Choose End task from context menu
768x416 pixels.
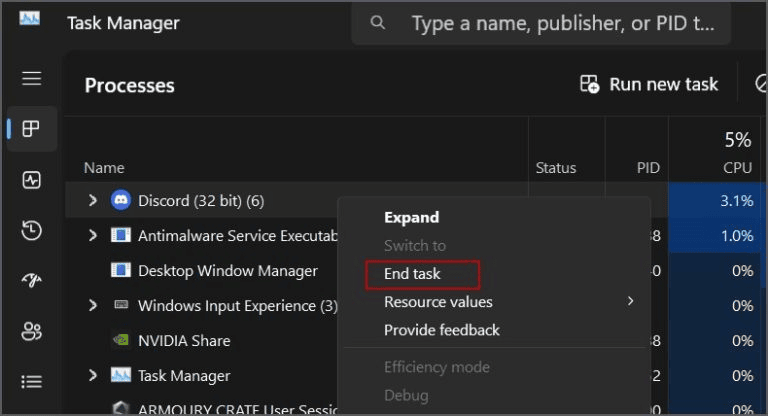click(x=412, y=274)
